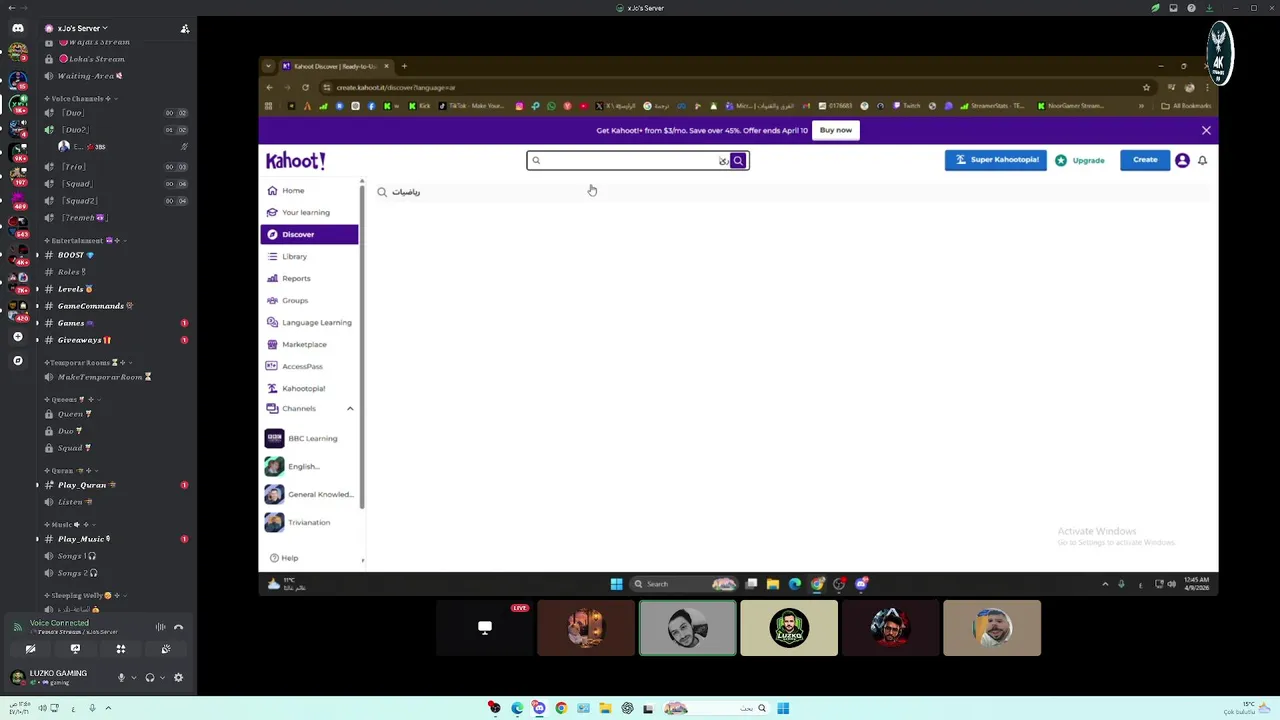Open Reports in the Kahoot sidebar
Image resolution: width=1280 pixels, height=720 pixels.
click(x=309, y=278)
